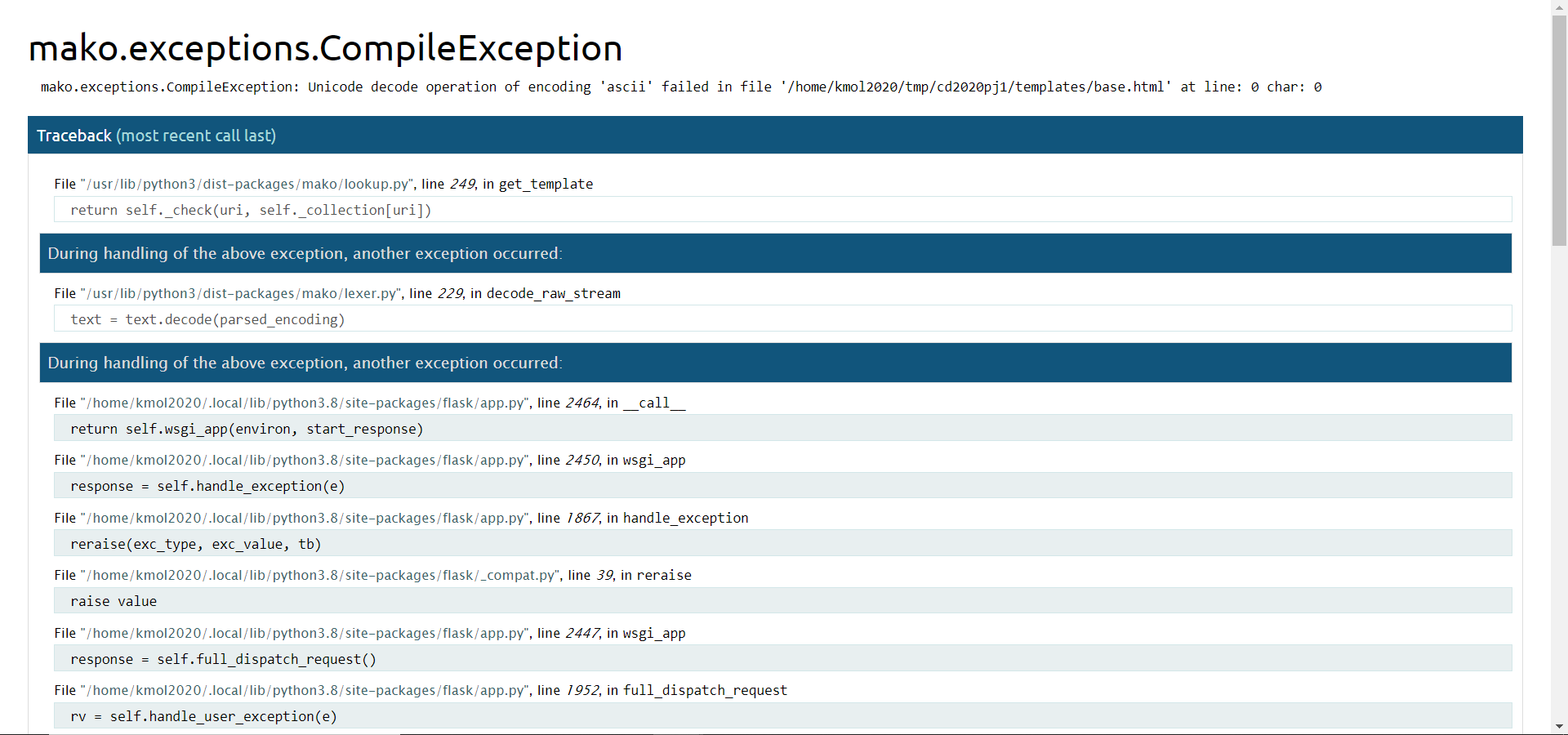
Task: Click the 'return self.wsgi_app(environ' code line
Action: pos(782,428)
